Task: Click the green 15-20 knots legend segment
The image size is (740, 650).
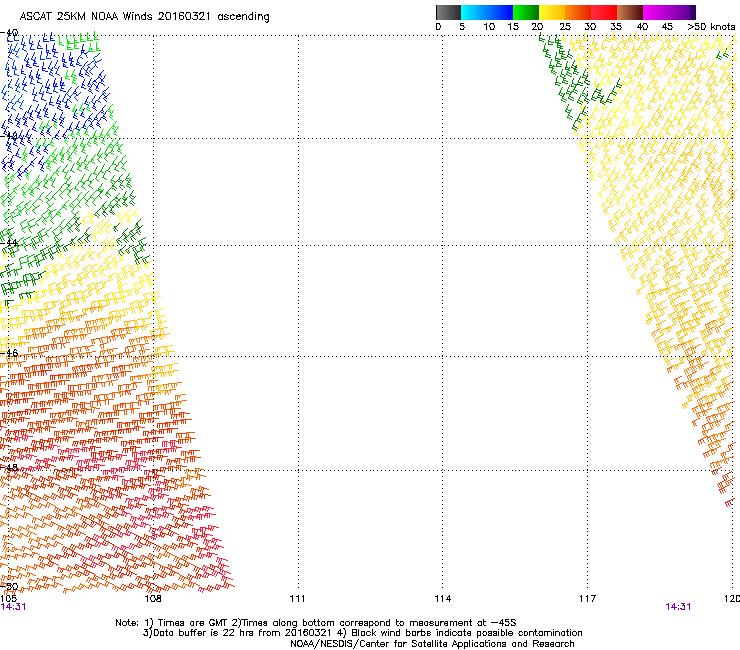Action: tap(526, 12)
